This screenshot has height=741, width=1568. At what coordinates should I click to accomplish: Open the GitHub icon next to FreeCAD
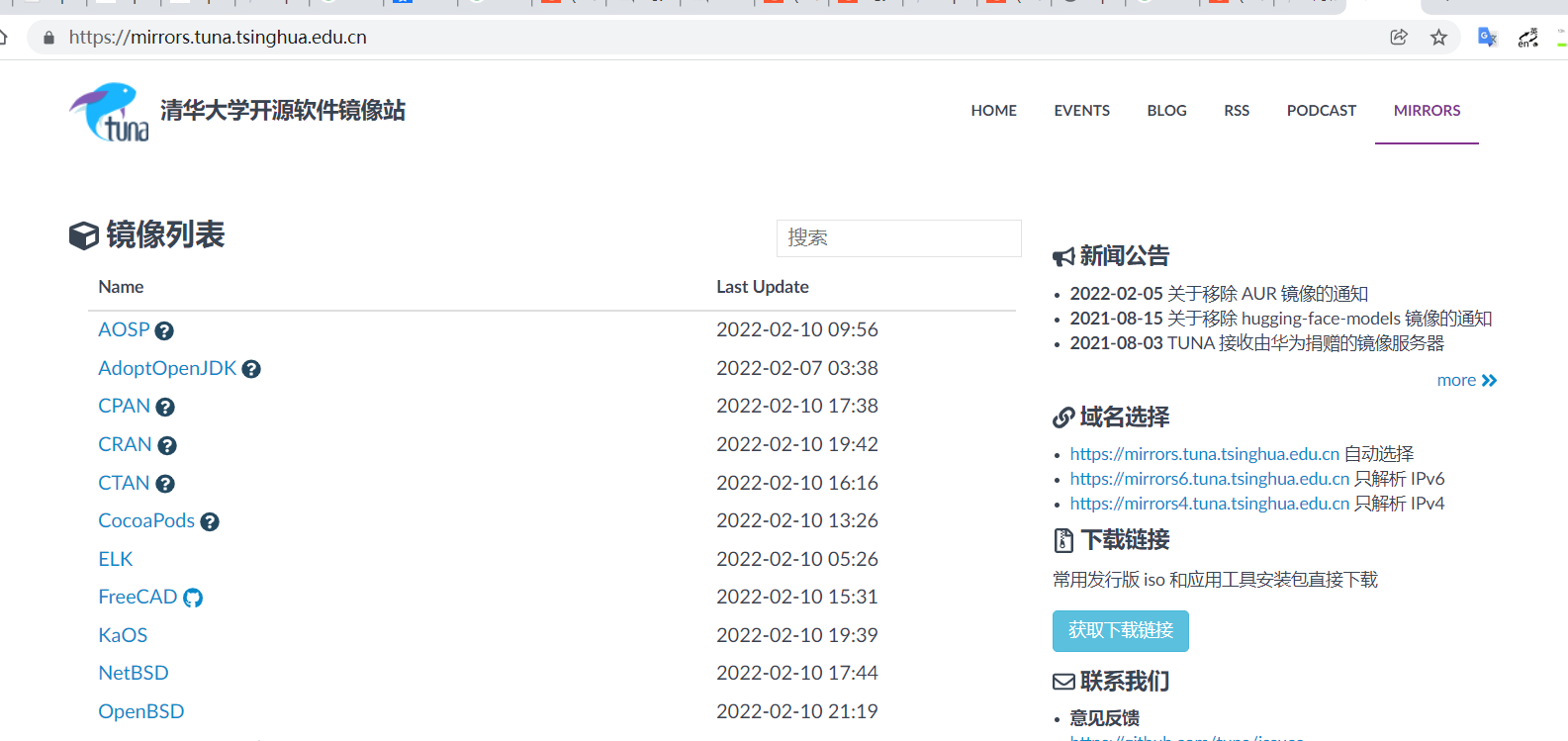[x=193, y=598]
